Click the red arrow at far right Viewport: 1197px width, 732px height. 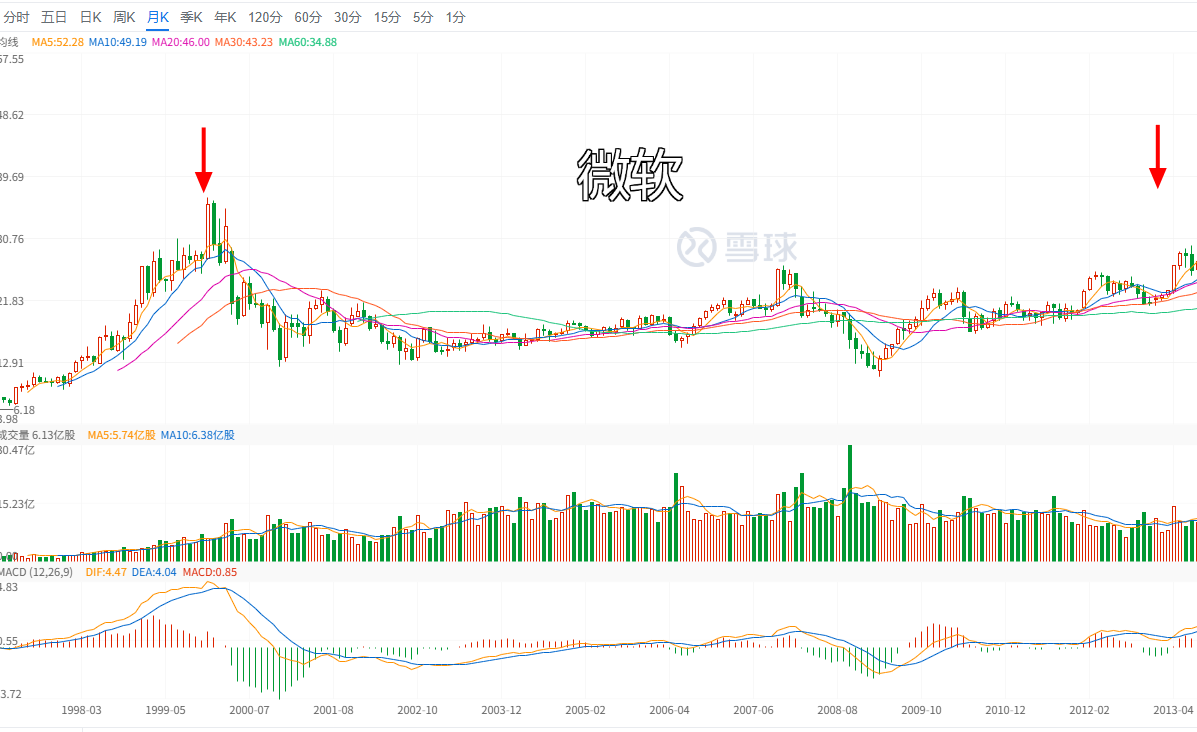pos(1158,157)
